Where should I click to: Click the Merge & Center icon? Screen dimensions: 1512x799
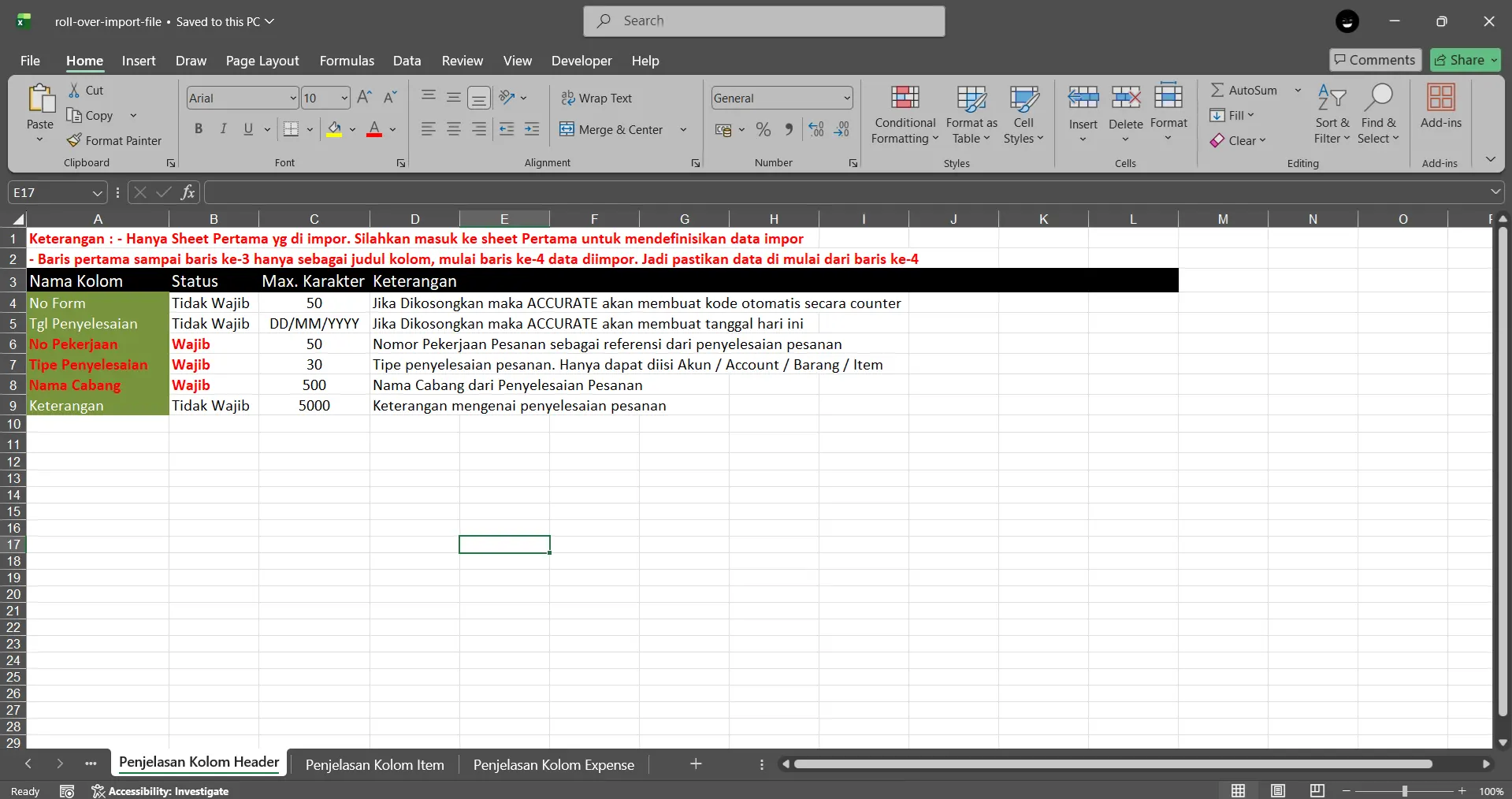[x=567, y=129]
